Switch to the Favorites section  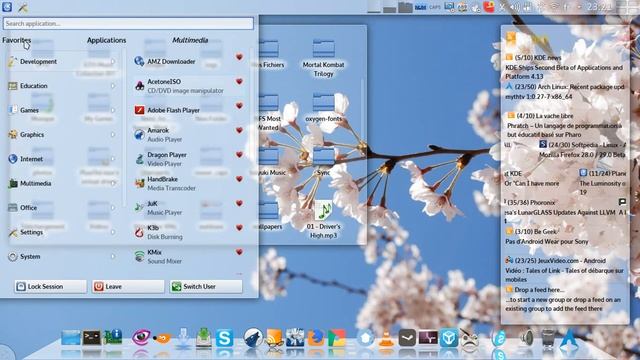16,40
